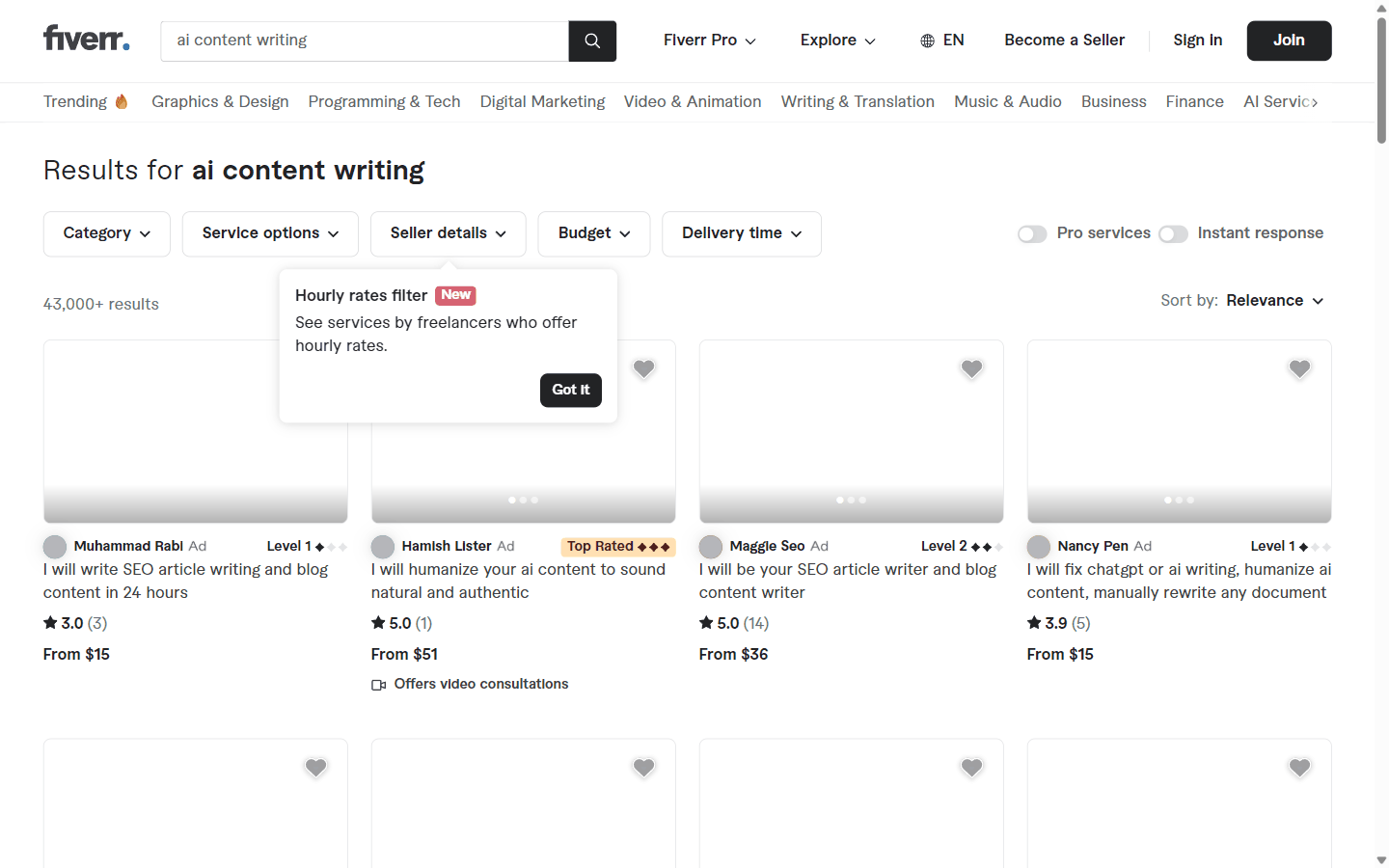Open the Service options dropdown
This screenshot has width=1389, height=868.
tap(270, 234)
